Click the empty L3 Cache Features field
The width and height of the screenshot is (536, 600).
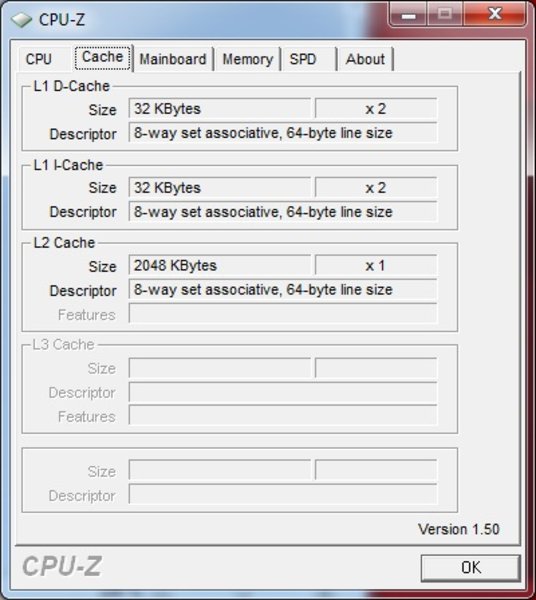[283, 416]
